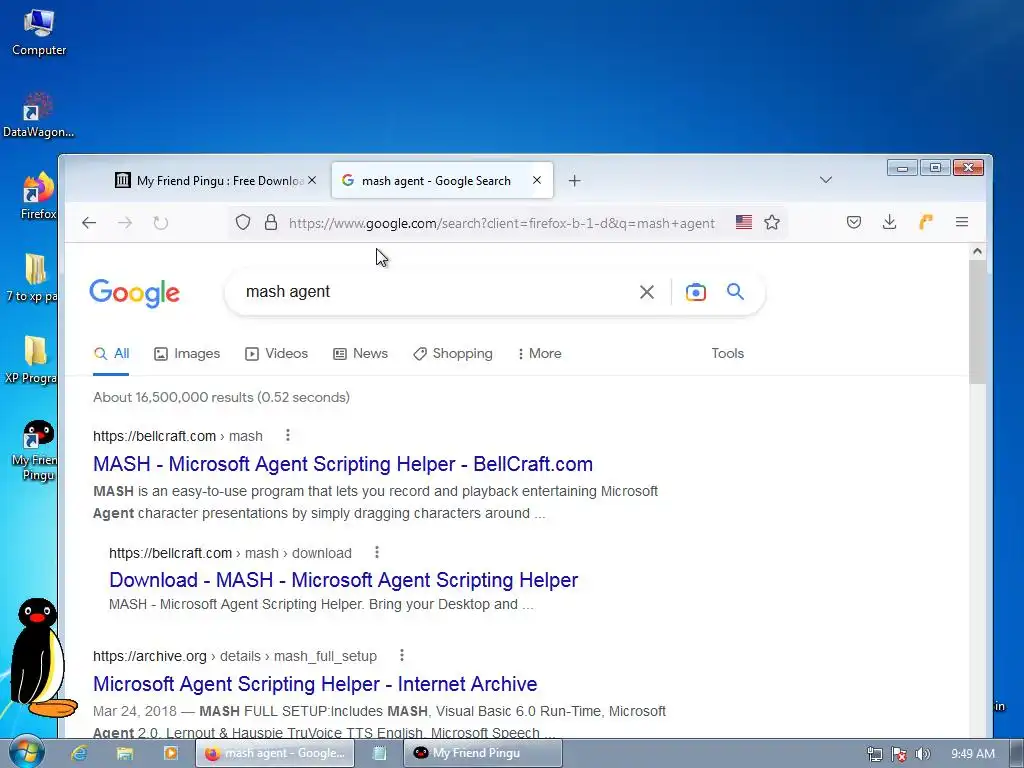Image resolution: width=1024 pixels, height=768 pixels.
Task: Select the DataWagon desktop shortcut
Action: pos(39,116)
